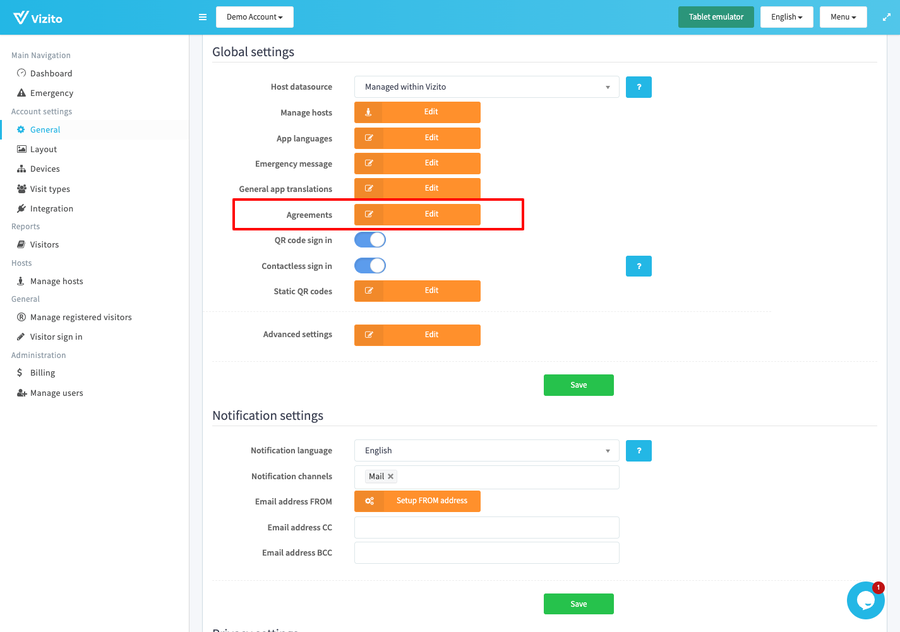Open the Demo Account dropdown
The width and height of the screenshot is (900, 632).
(254, 17)
